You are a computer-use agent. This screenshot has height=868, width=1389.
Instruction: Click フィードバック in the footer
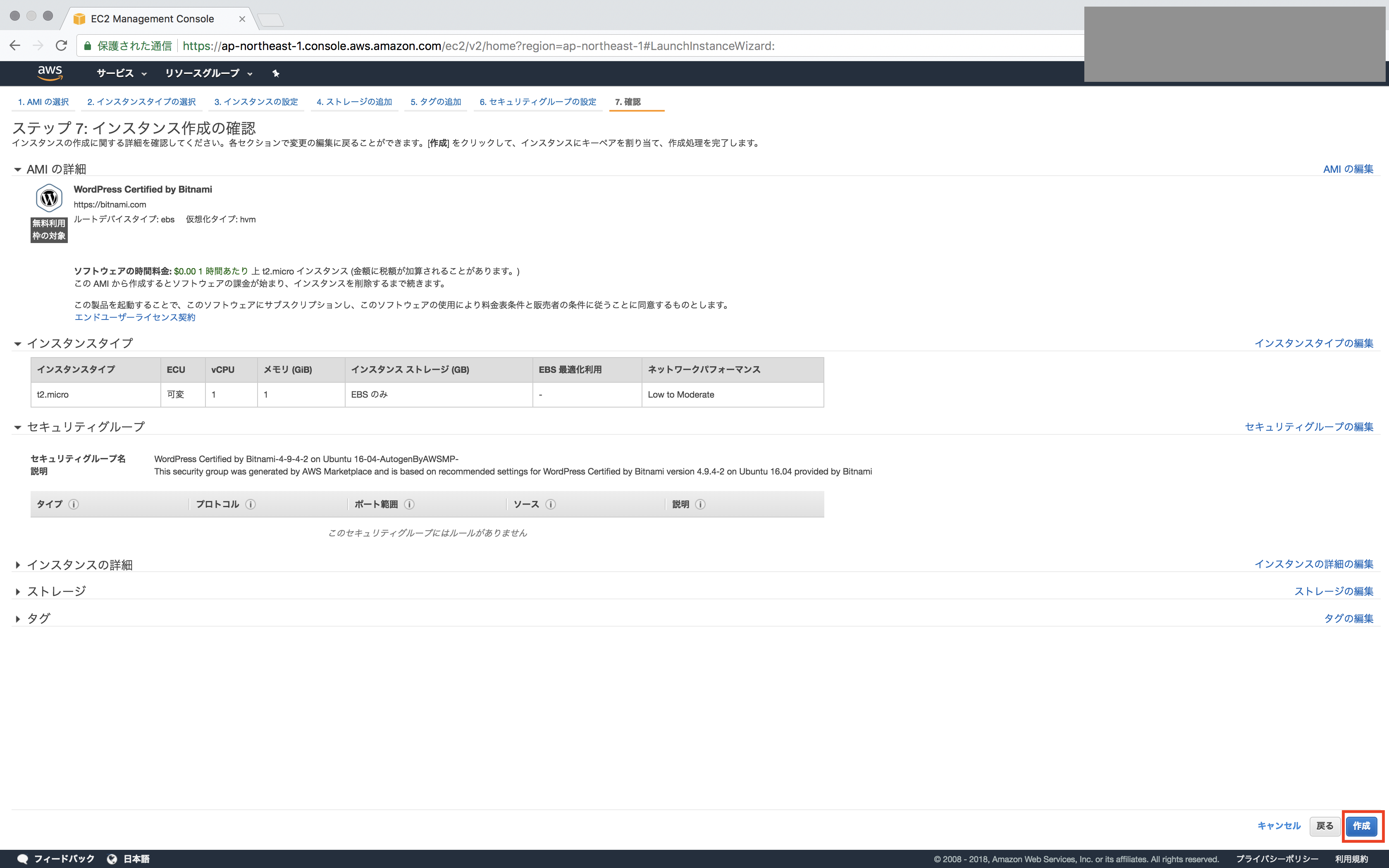click(x=64, y=859)
